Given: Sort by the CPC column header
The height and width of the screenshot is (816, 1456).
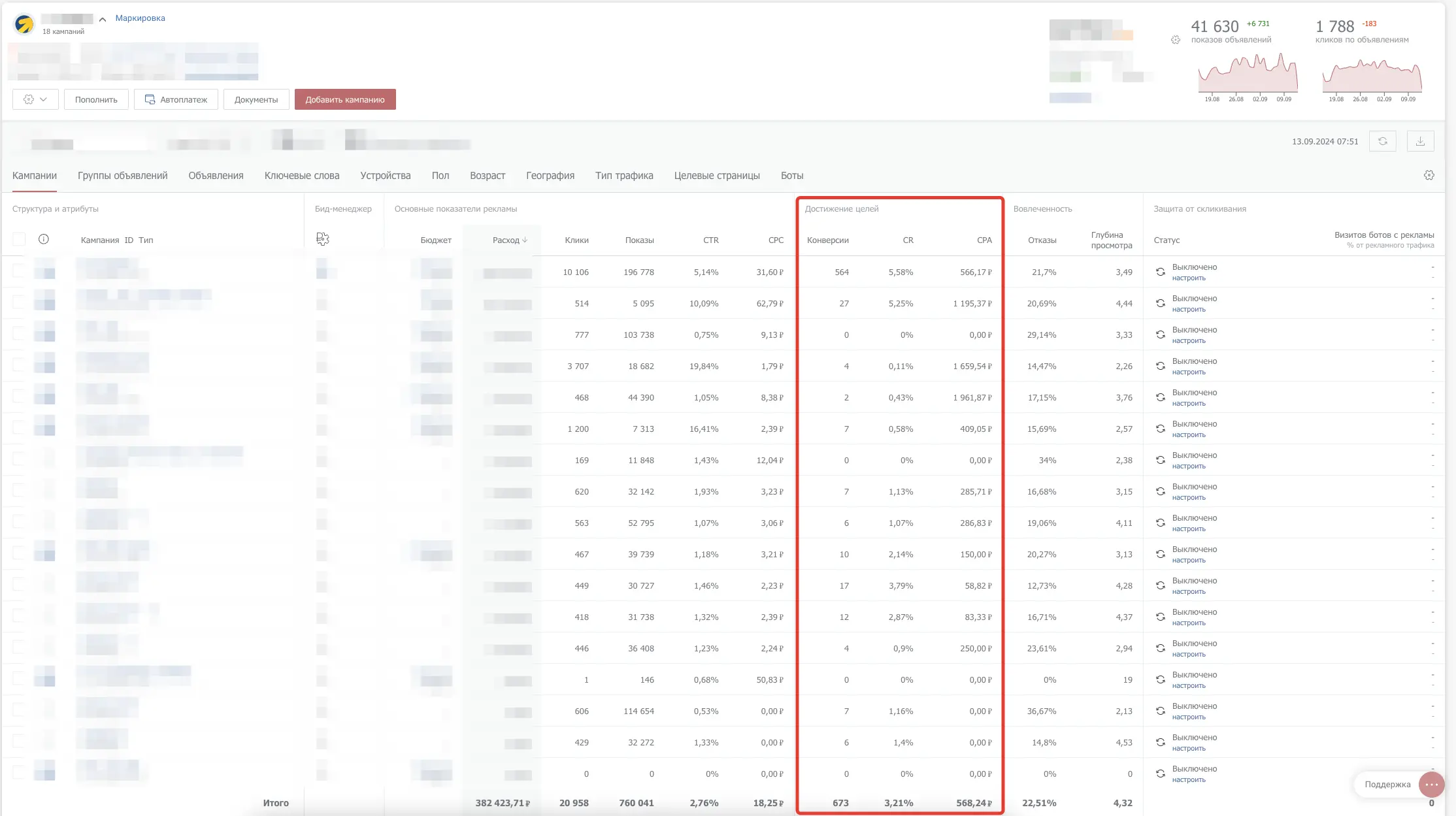Looking at the screenshot, I should click(776, 240).
